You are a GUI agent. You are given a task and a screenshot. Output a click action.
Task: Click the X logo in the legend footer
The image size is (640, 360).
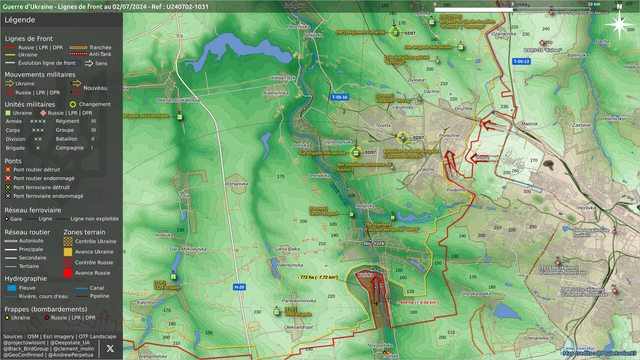(x=110, y=349)
